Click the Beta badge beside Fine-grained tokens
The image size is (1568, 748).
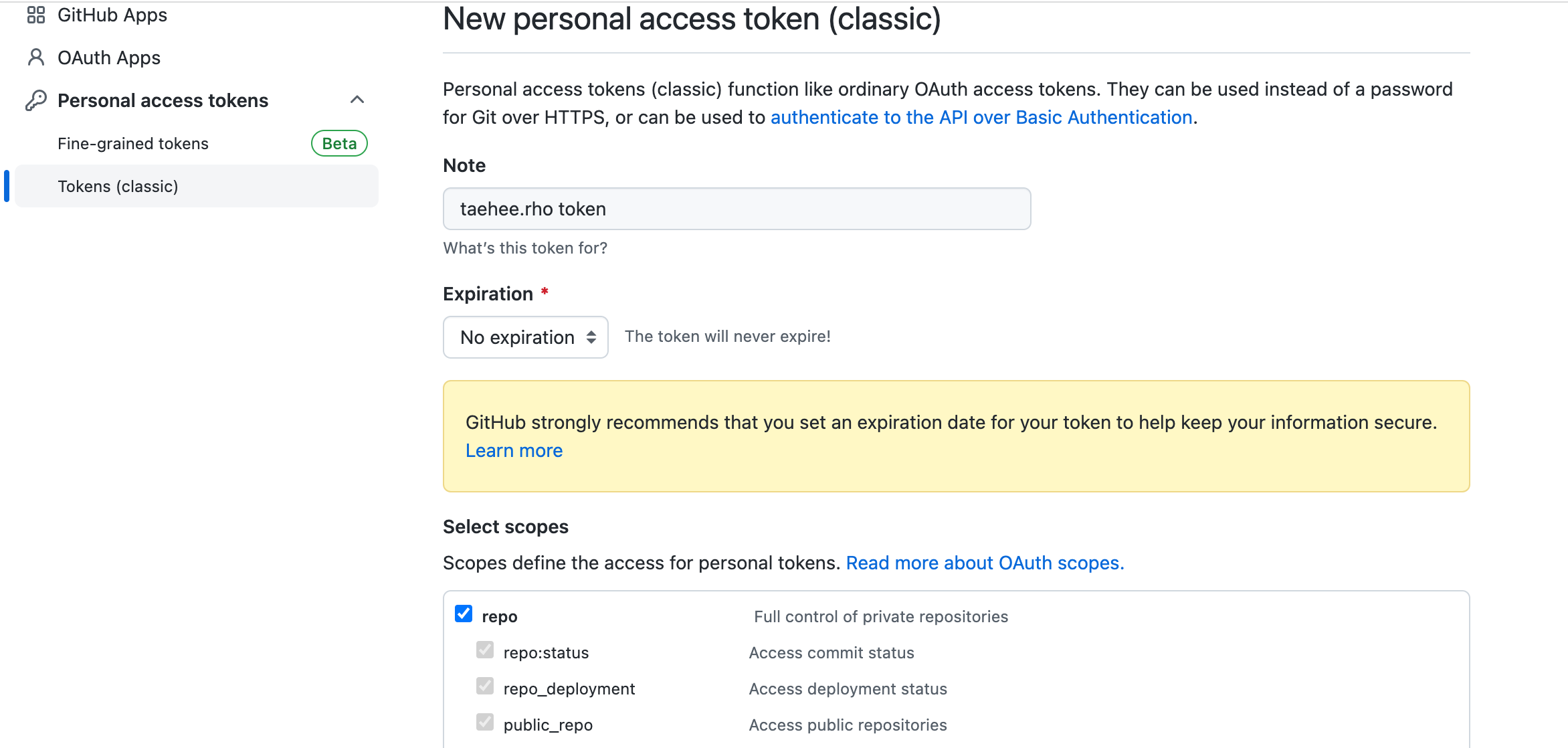click(x=339, y=143)
